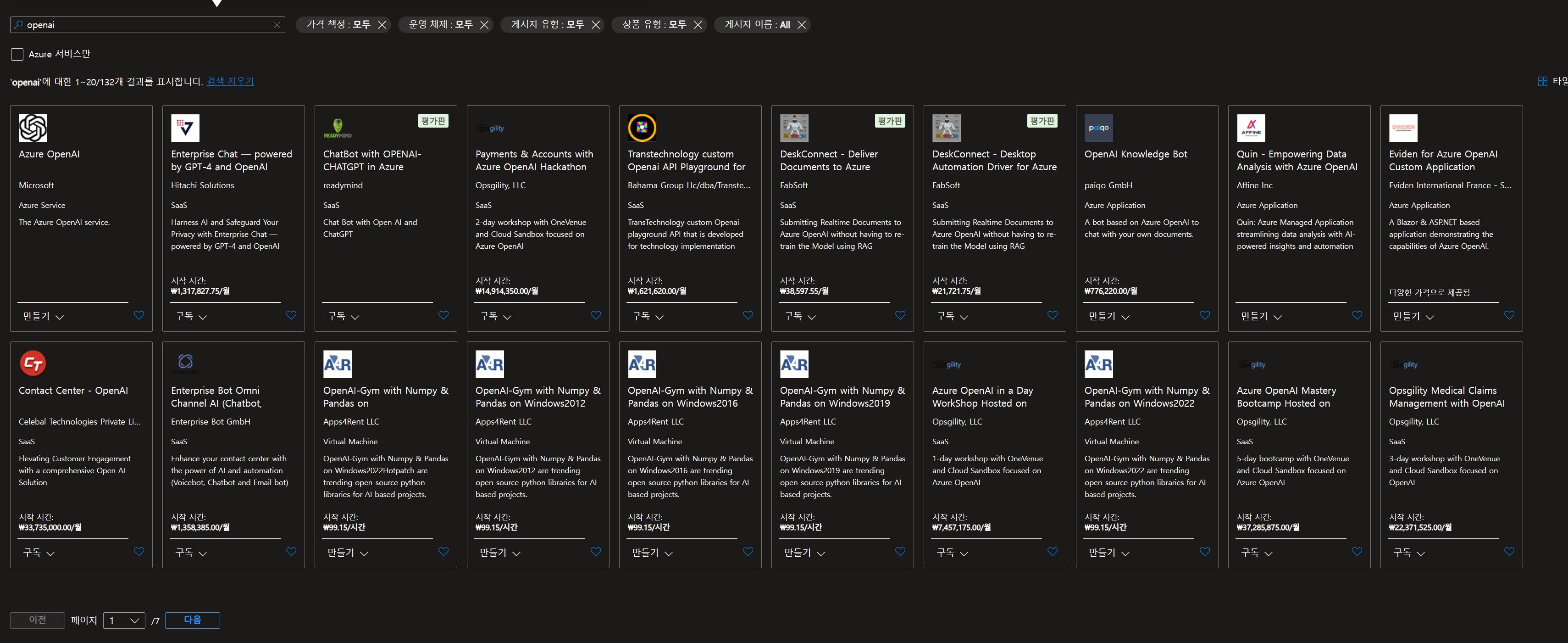
Task: Remove the 상품 유형 filter
Action: pos(698,25)
